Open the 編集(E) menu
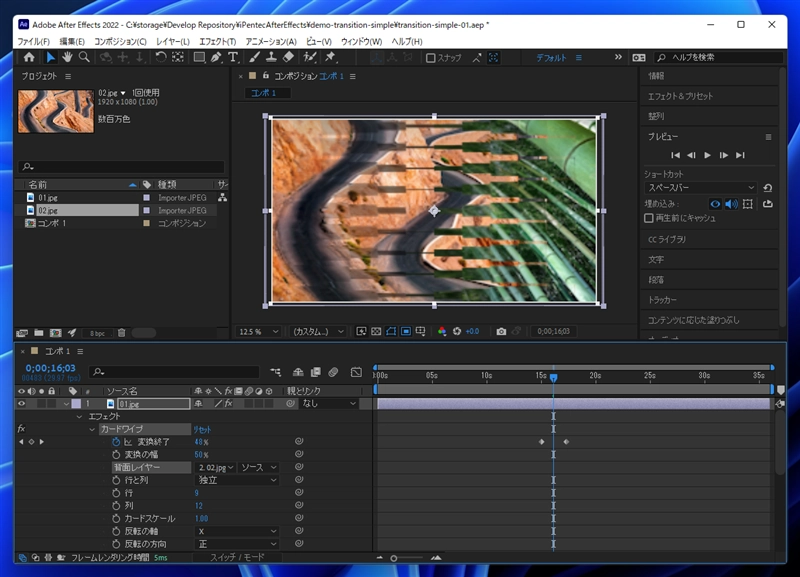The image size is (800, 577). pos(72,41)
